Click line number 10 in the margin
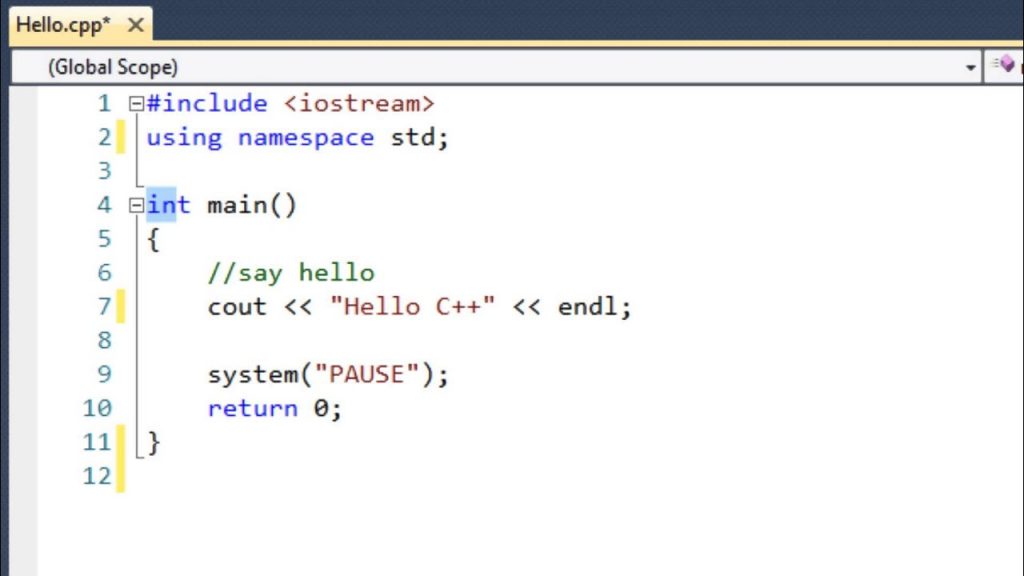Image resolution: width=1024 pixels, height=576 pixels. [x=97, y=408]
